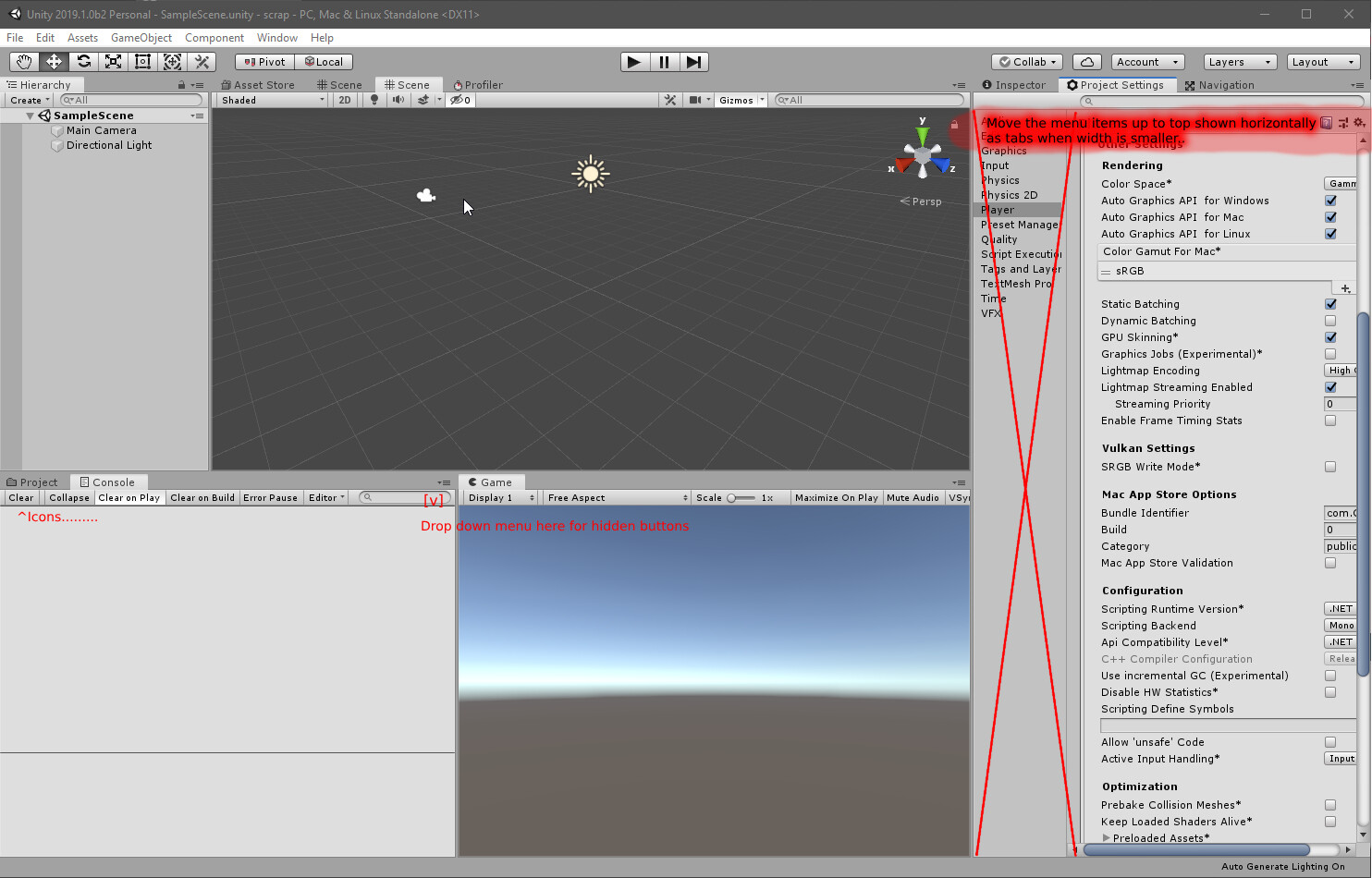Open the Shaded draw mode dropdown

(x=268, y=100)
